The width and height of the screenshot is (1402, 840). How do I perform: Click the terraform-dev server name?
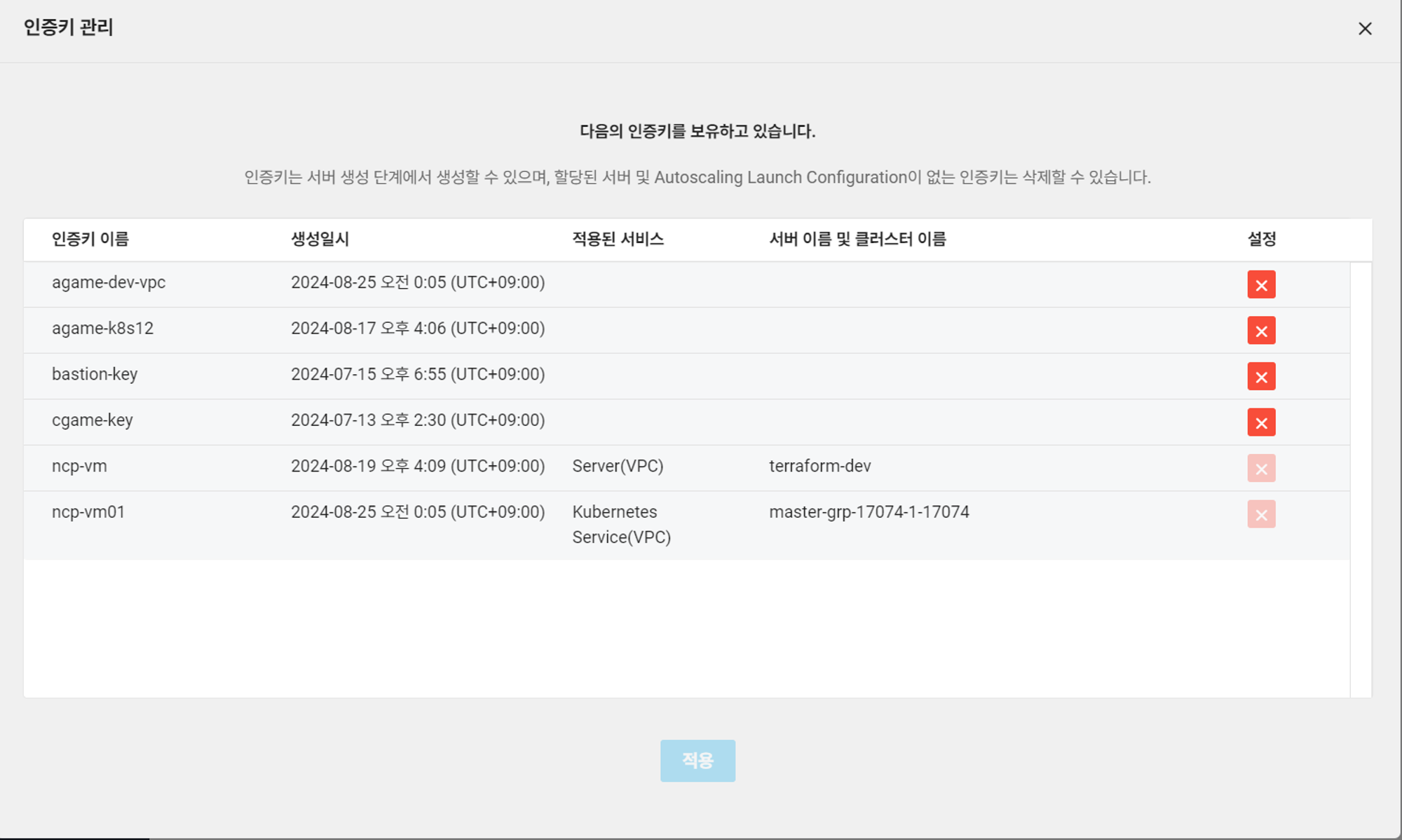[x=819, y=466]
